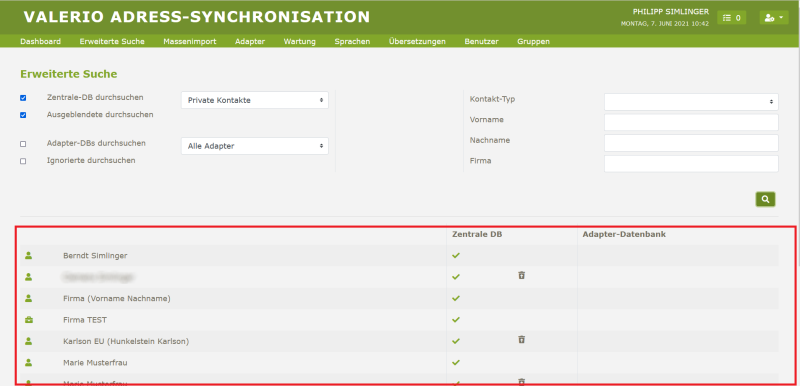Click green checkmark in Firma (Vorname Nachname) row
The width and height of the screenshot is (800, 386).
[456, 298]
